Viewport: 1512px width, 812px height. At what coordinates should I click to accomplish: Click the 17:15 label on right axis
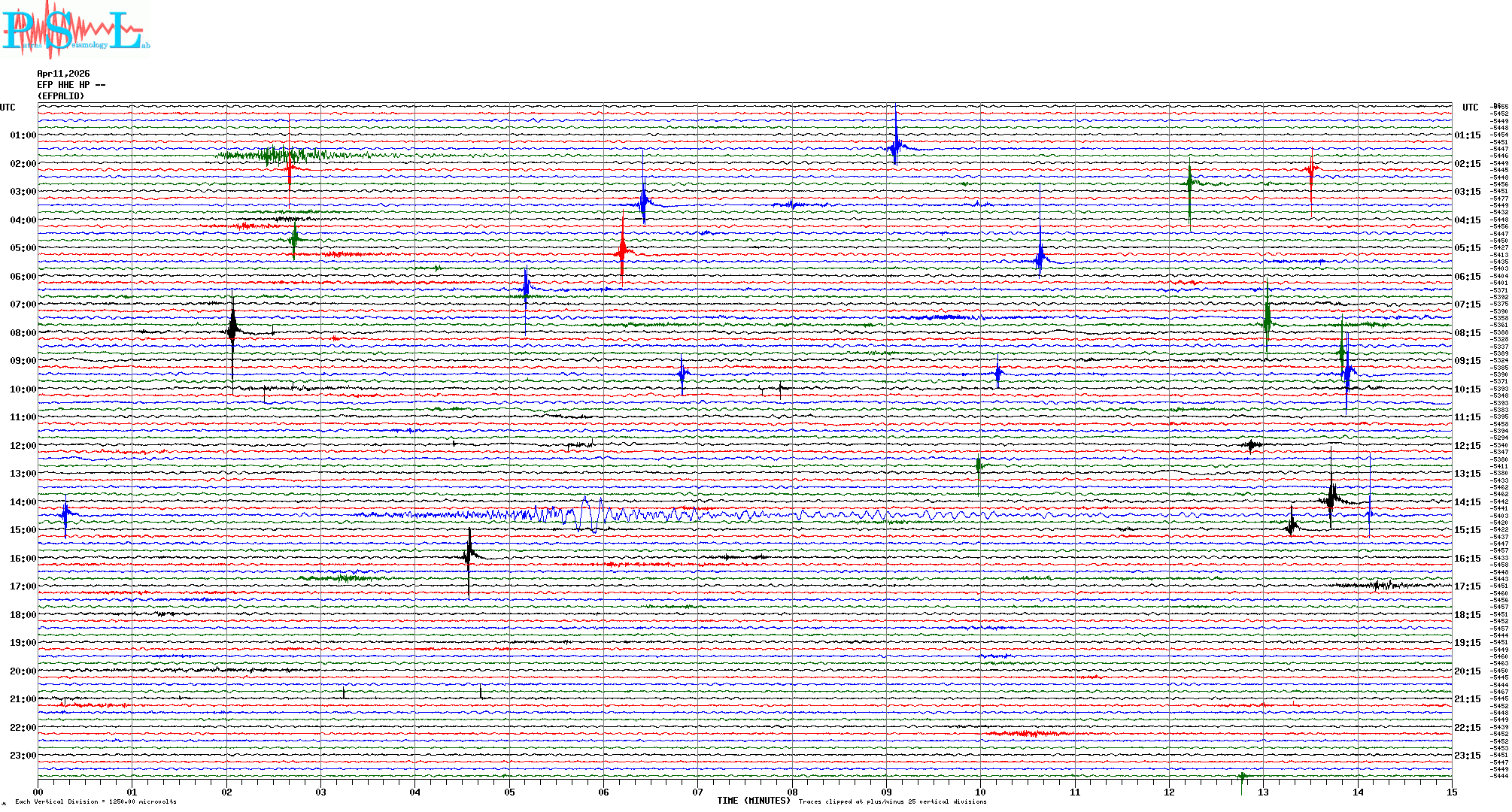[1467, 586]
